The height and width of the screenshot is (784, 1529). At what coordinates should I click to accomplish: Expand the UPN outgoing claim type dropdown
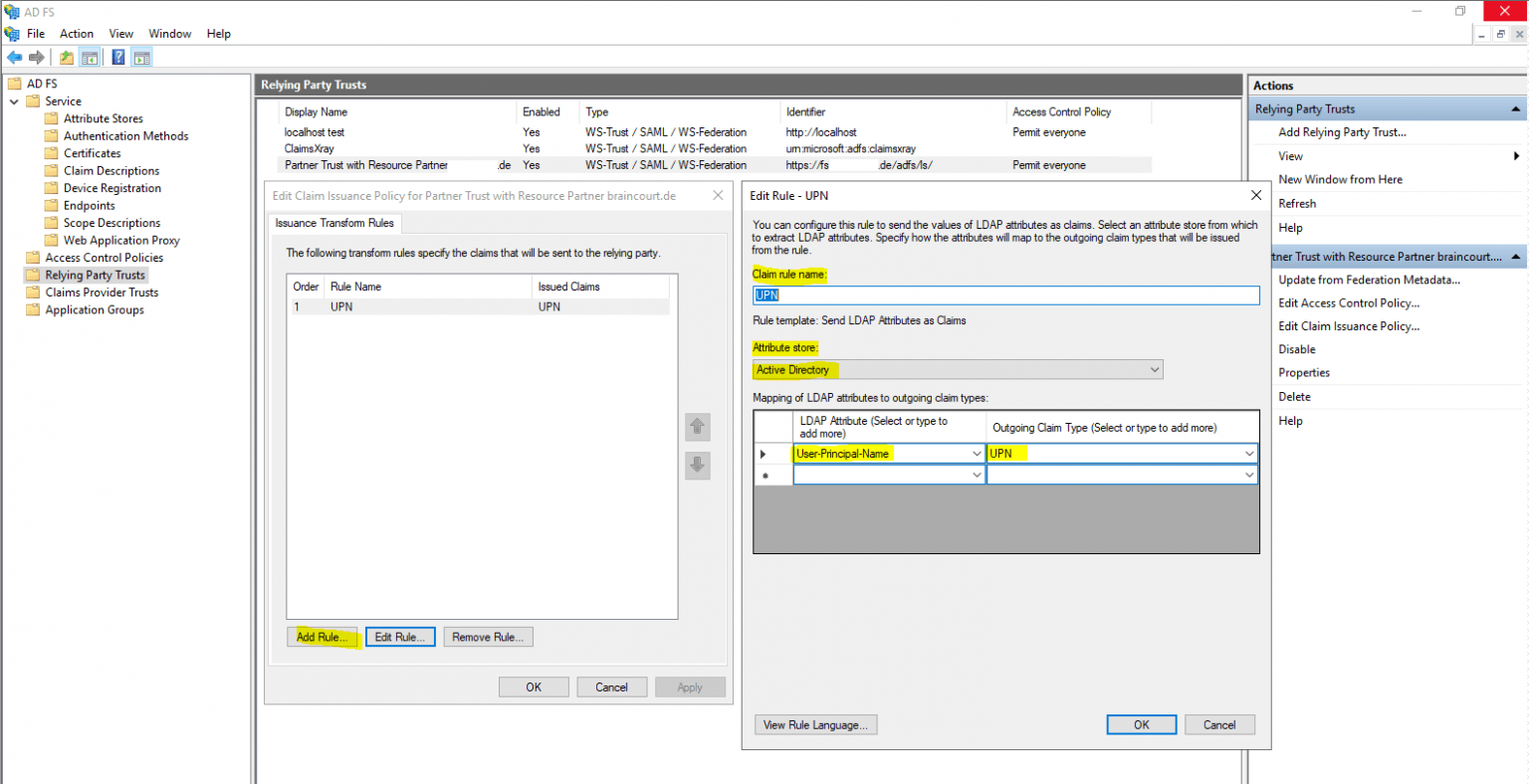pyautogui.click(x=1249, y=454)
